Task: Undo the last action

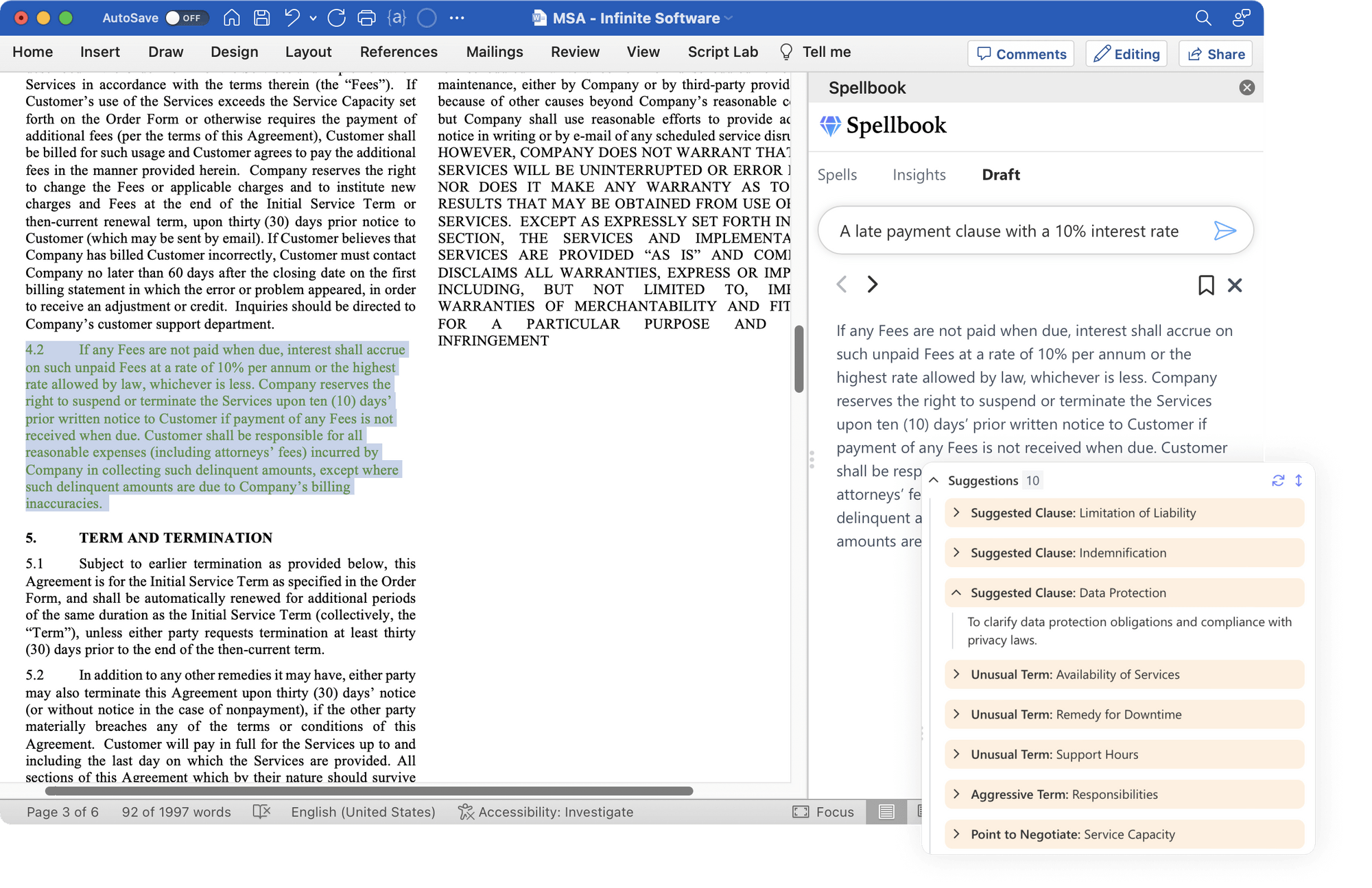Action: tap(294, 18)
